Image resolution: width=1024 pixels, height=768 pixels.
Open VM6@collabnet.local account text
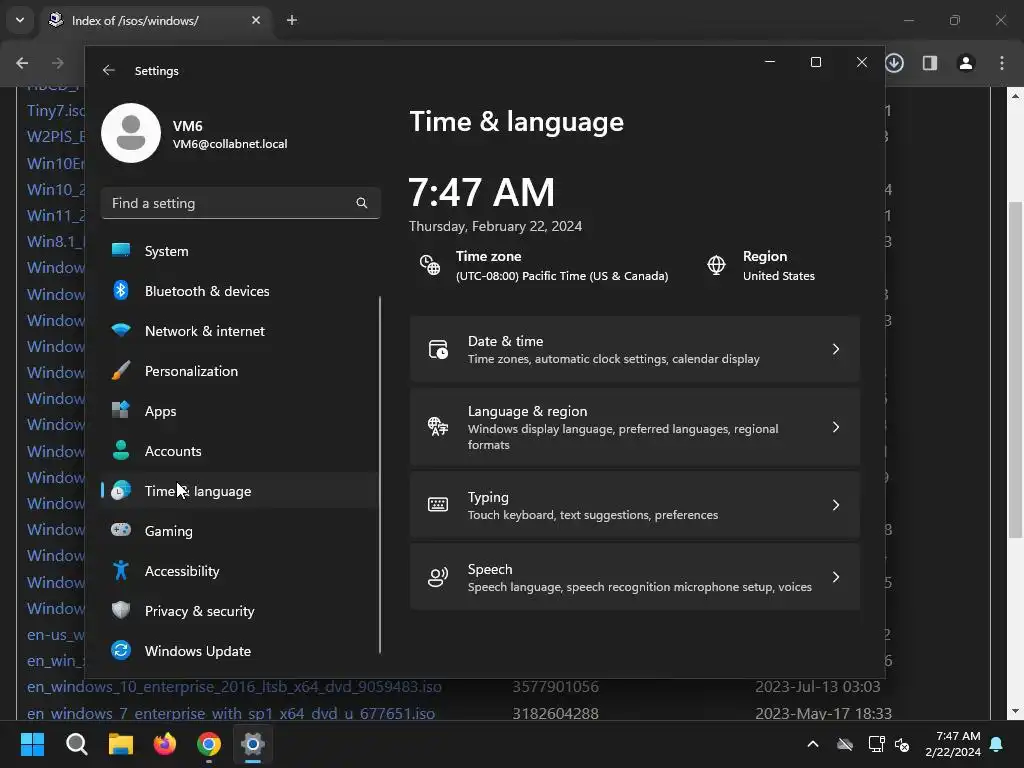[230, 144]
